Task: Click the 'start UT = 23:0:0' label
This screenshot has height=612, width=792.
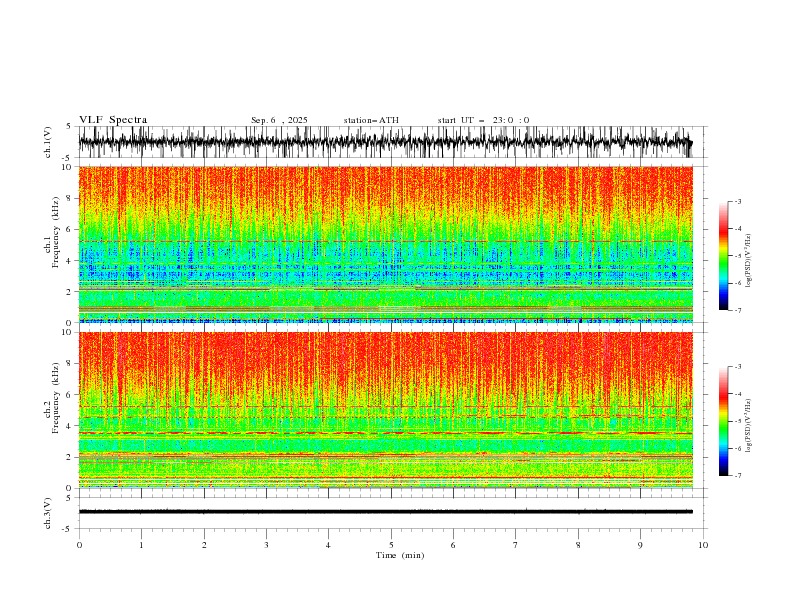Action: point(483,120)
